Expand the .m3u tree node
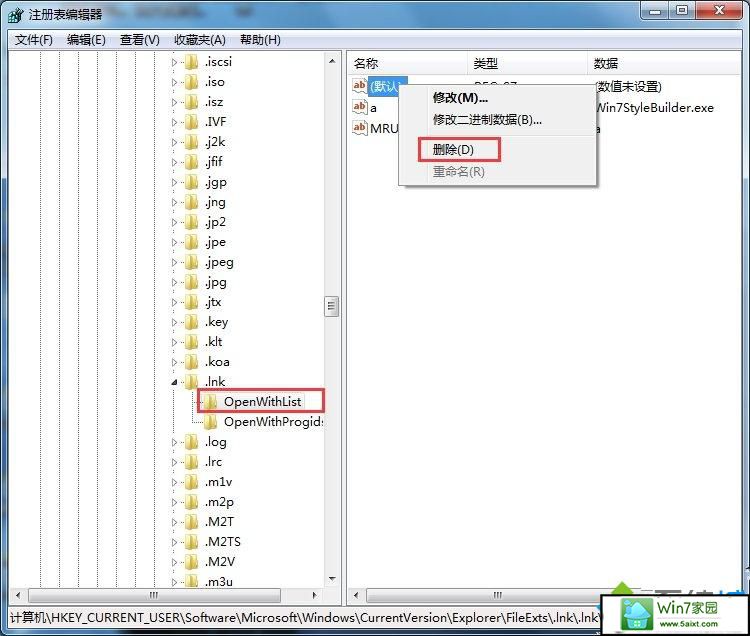Image resolution: width=750 pixels, height=636 pixels. point(175,582)
